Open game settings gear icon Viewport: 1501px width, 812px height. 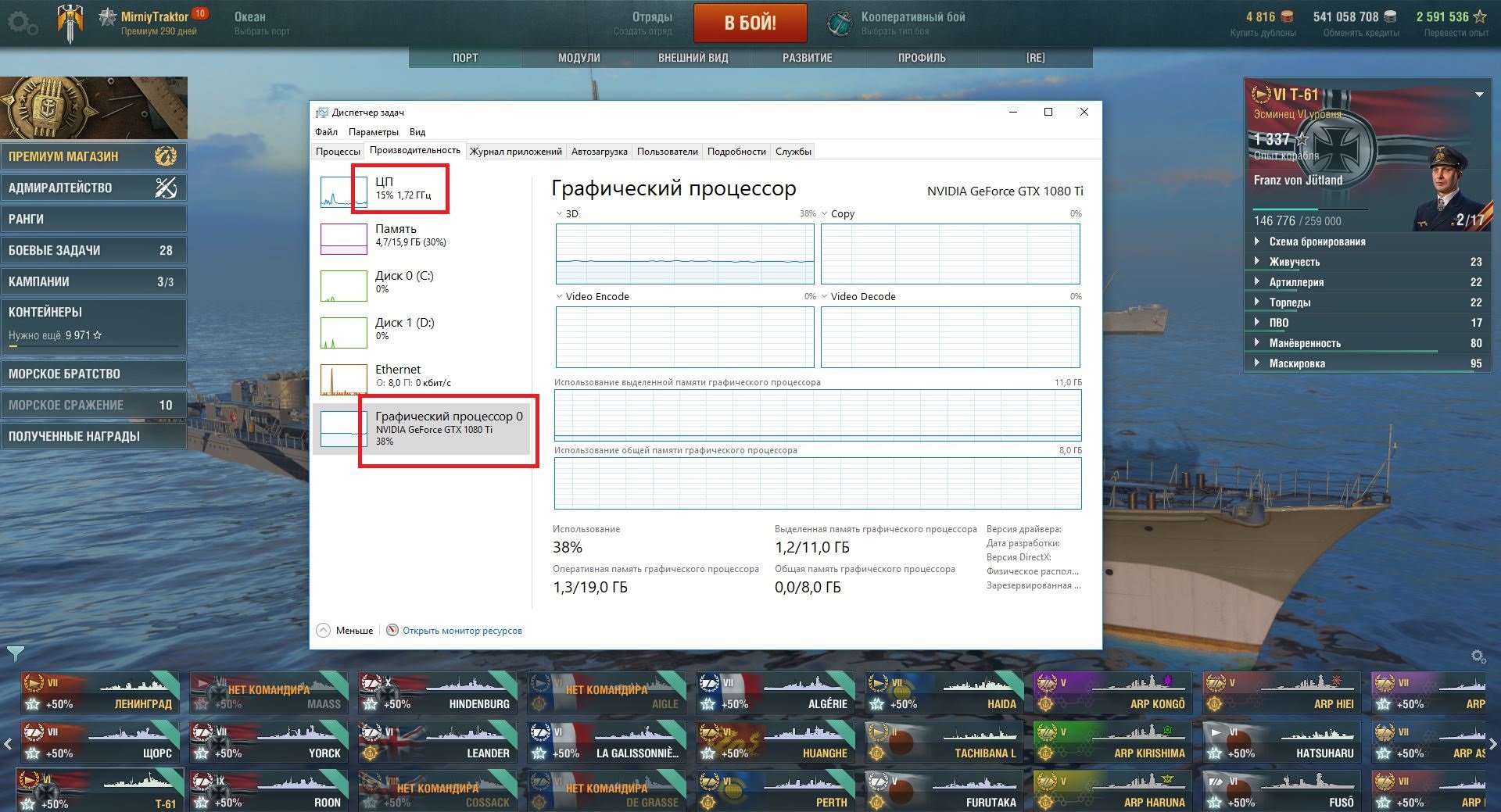click(22, 23)
